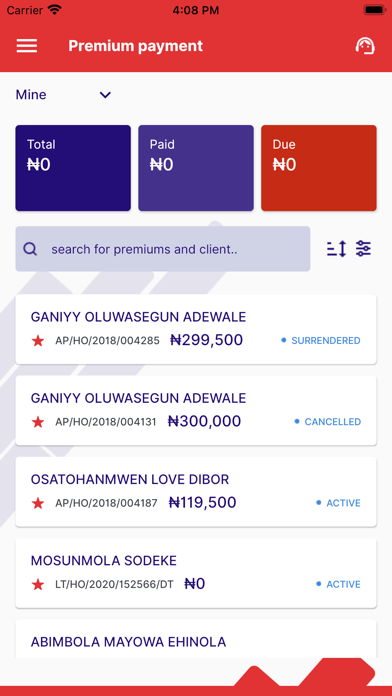
Task: Open the filter sliders icon
Action: coord(364,249)
